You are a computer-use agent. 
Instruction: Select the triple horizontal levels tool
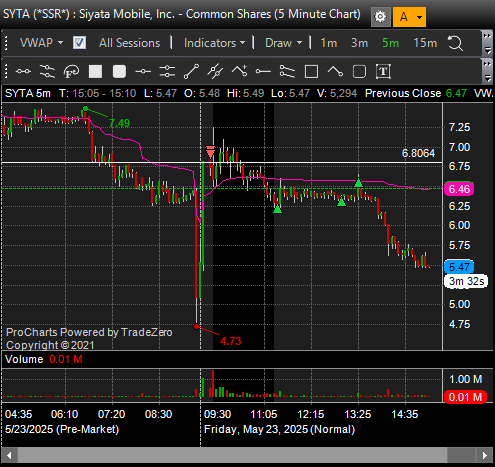167,71
